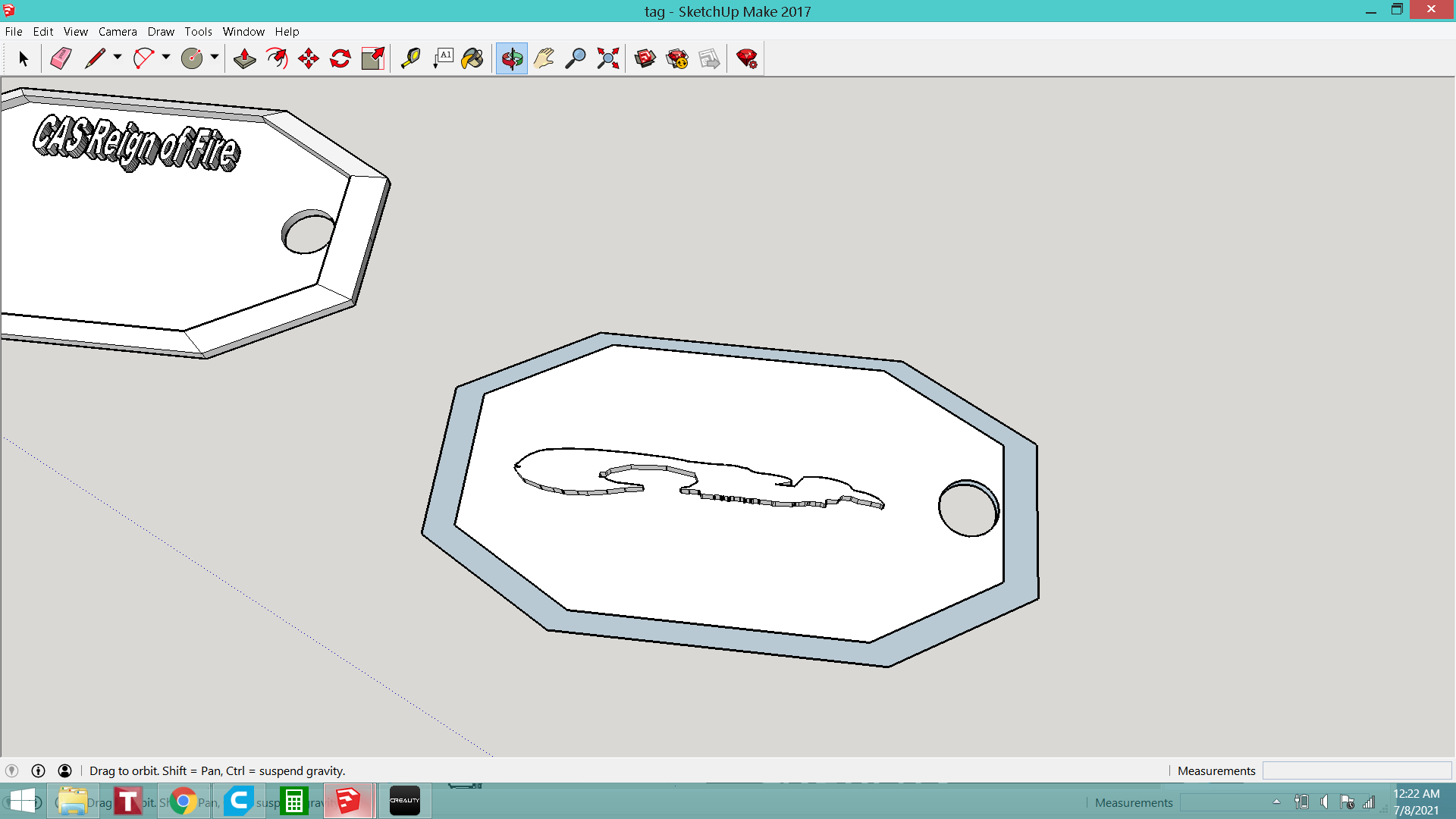Open the Tools menu
Viewport: 1456px width, 819px height.
tap(198, 32)
